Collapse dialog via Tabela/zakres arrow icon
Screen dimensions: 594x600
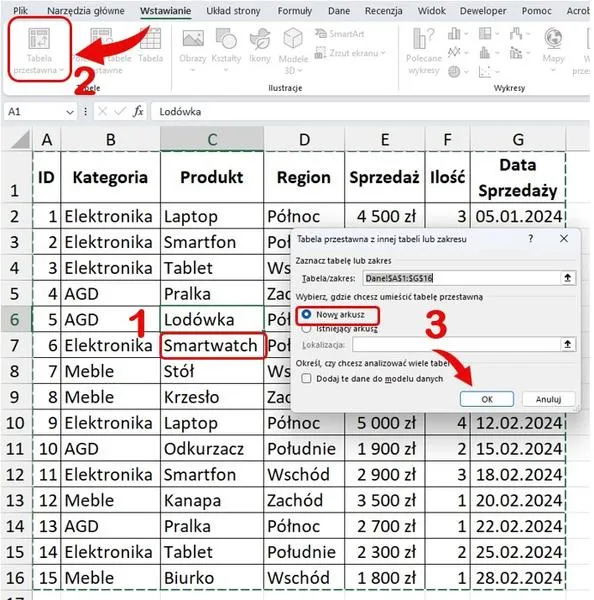[x=567, y=278]
